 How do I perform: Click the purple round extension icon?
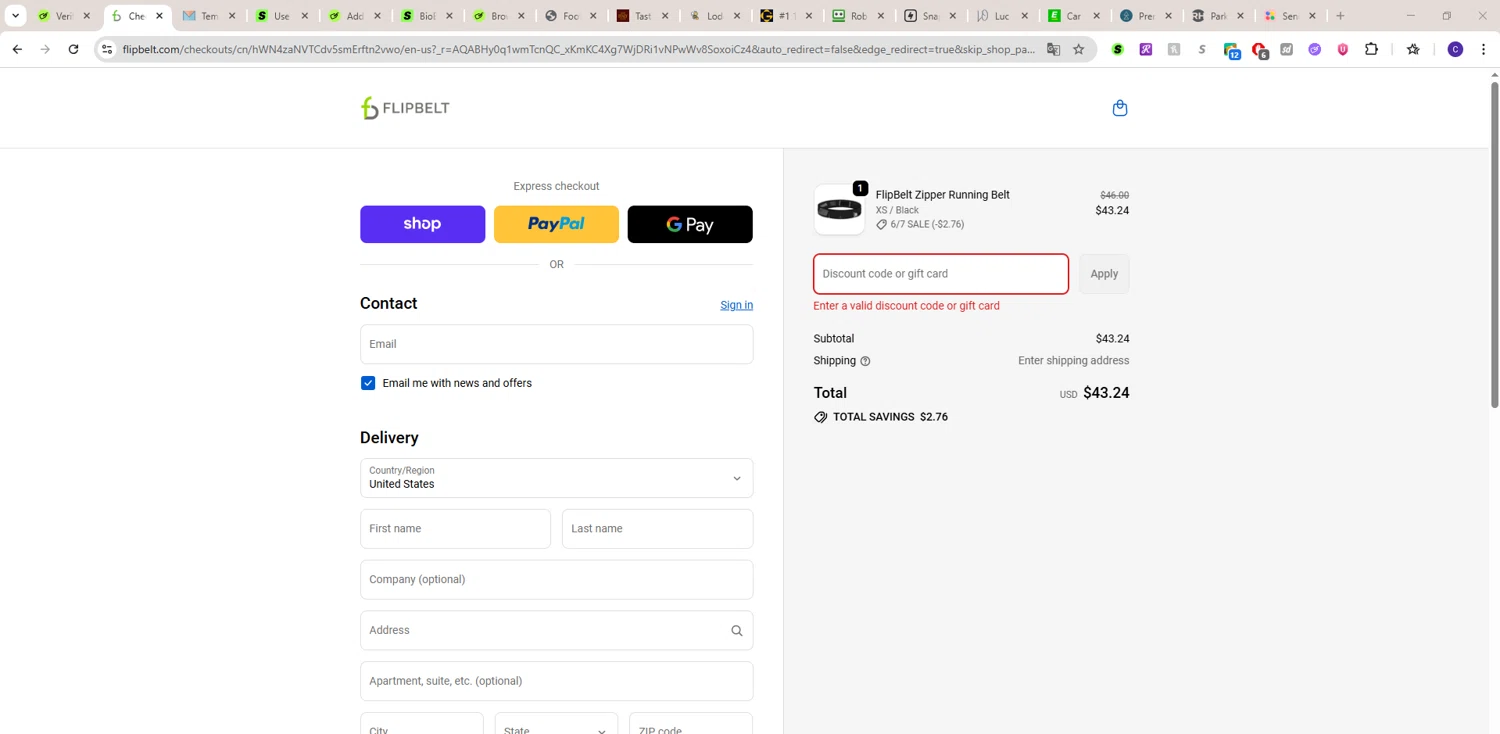pos(1315,49)
